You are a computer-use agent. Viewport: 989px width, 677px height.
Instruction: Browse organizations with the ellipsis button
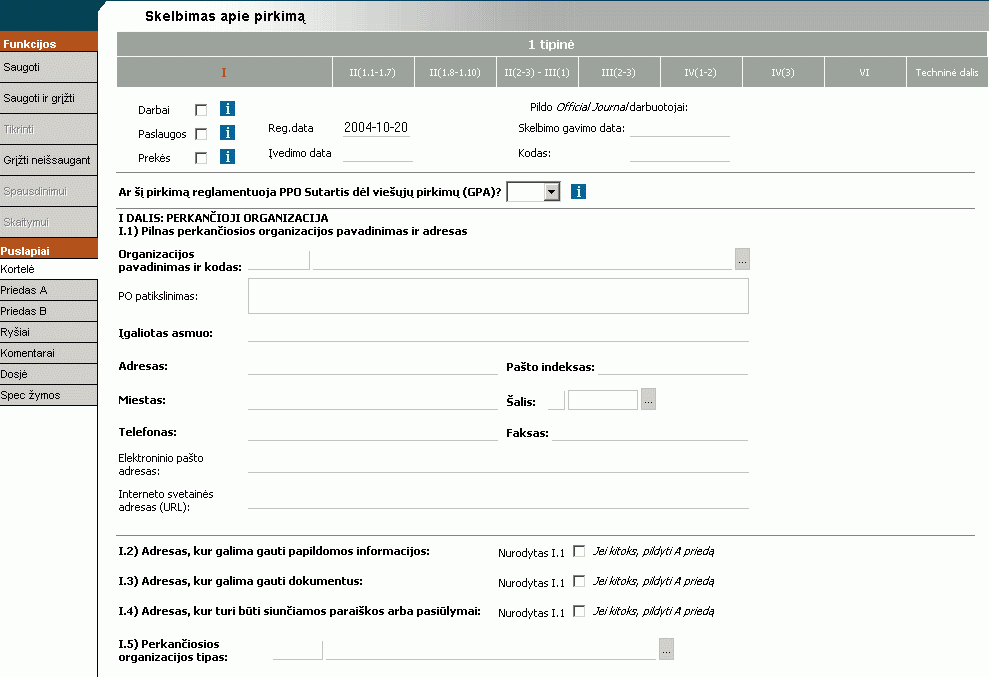click(x=742, y=259)
